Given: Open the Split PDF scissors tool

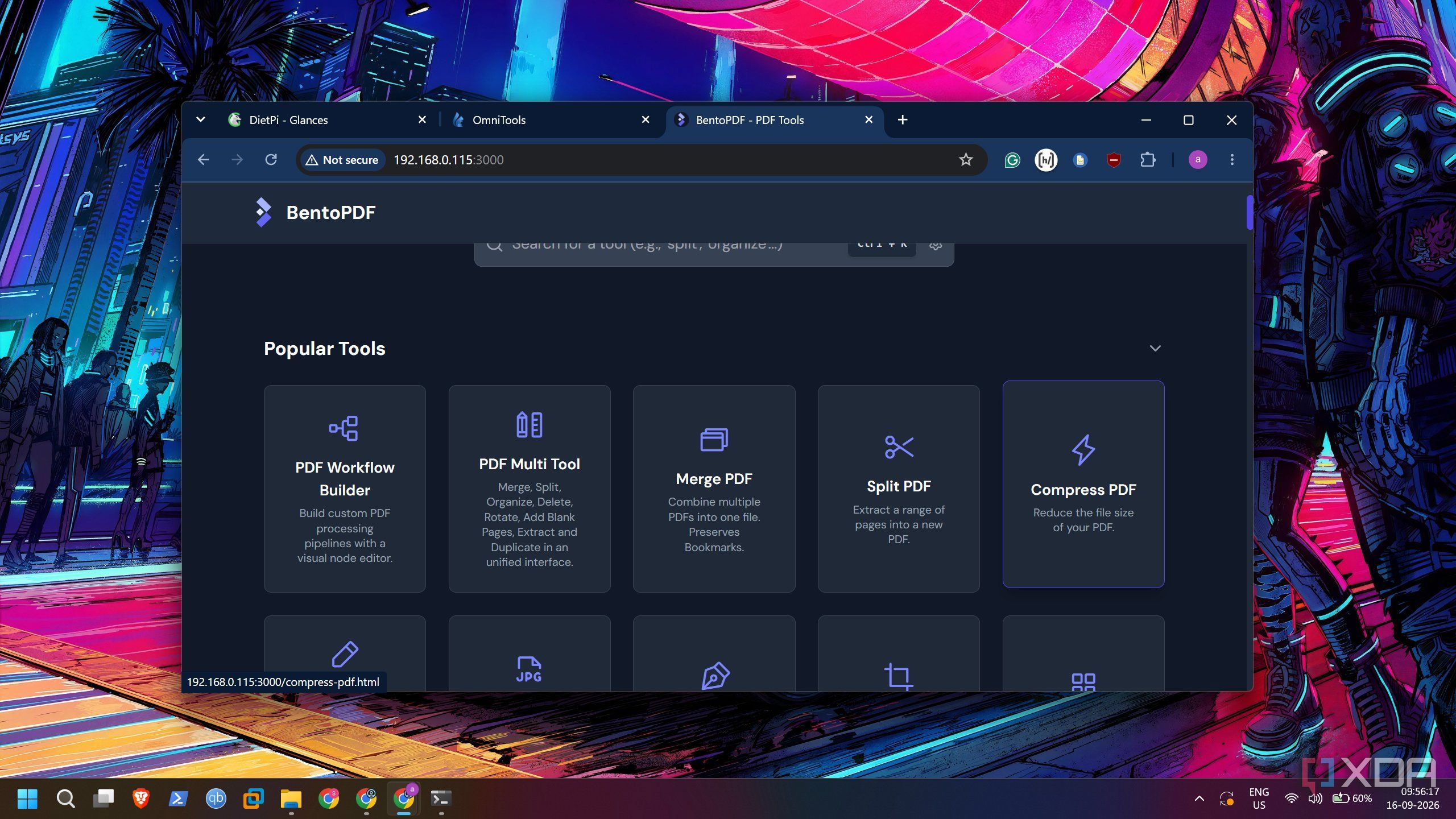Looking at the screenshot, I should (x=899, y=489).
